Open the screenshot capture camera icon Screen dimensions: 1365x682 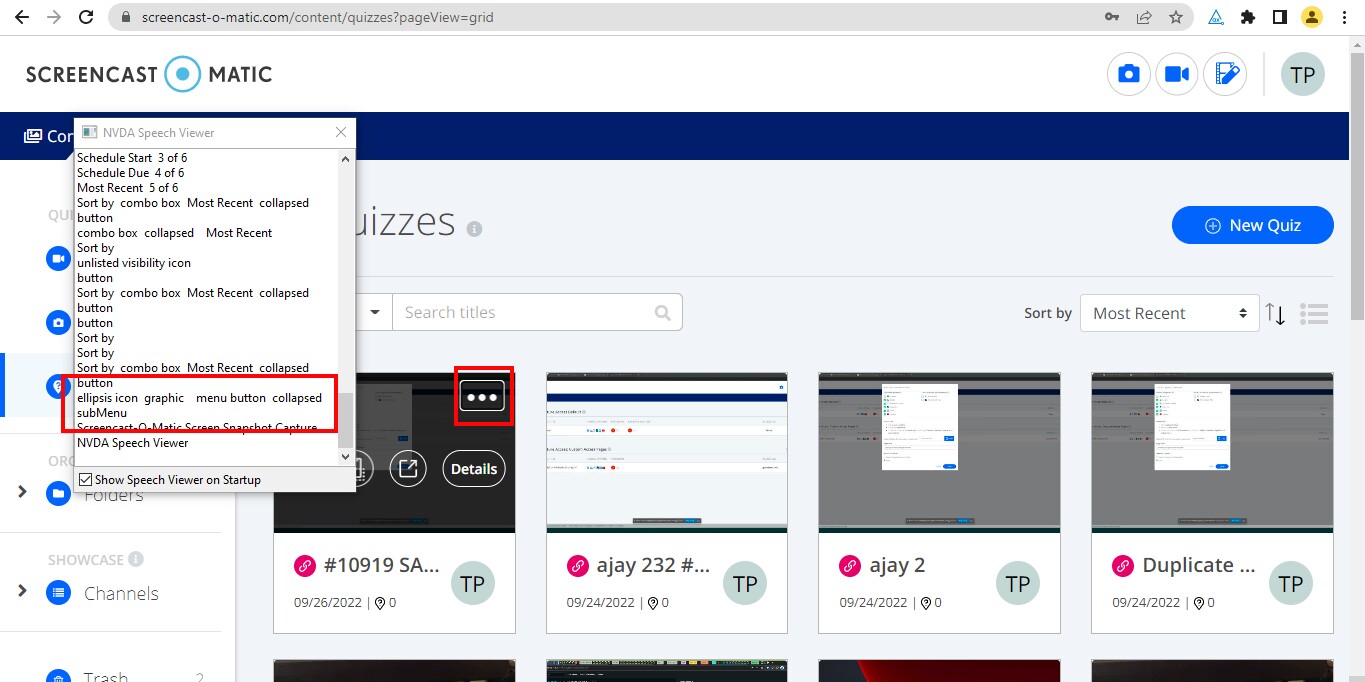(x=1128, y=74)
